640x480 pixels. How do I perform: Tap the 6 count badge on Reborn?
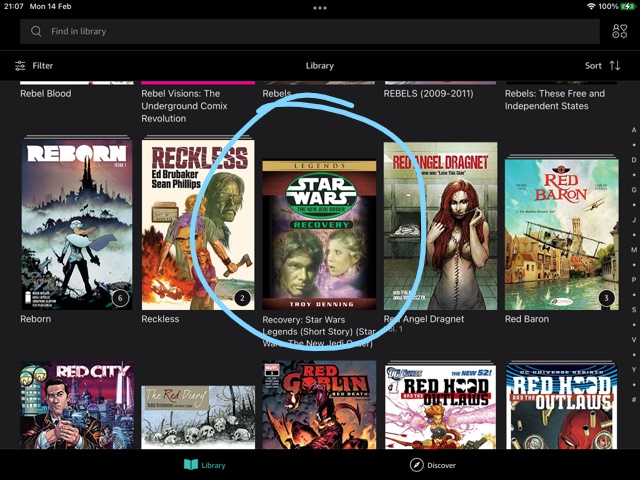tap(120, 298)
